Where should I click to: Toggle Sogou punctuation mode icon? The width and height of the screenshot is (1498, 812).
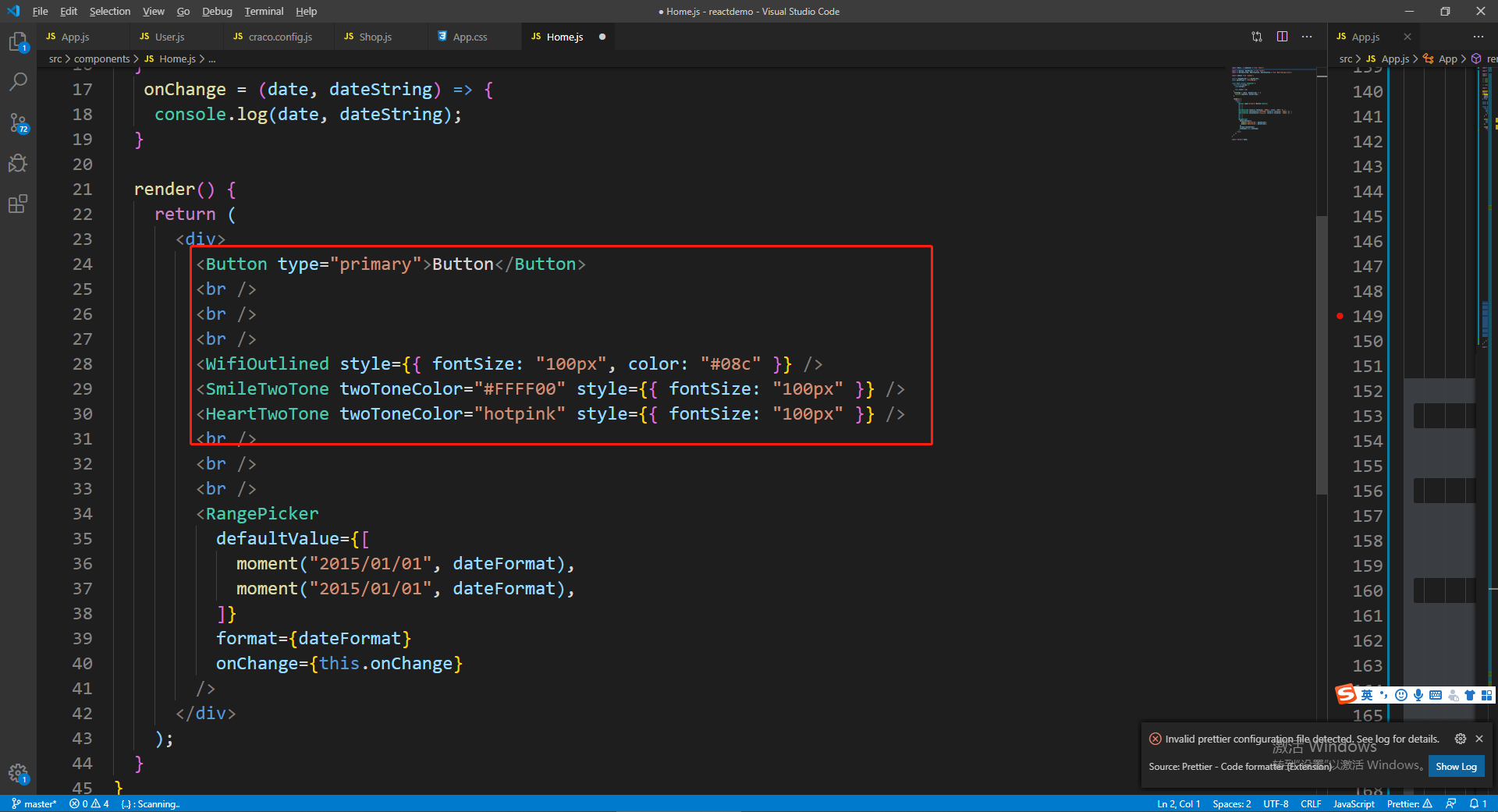coord(1384,695)
